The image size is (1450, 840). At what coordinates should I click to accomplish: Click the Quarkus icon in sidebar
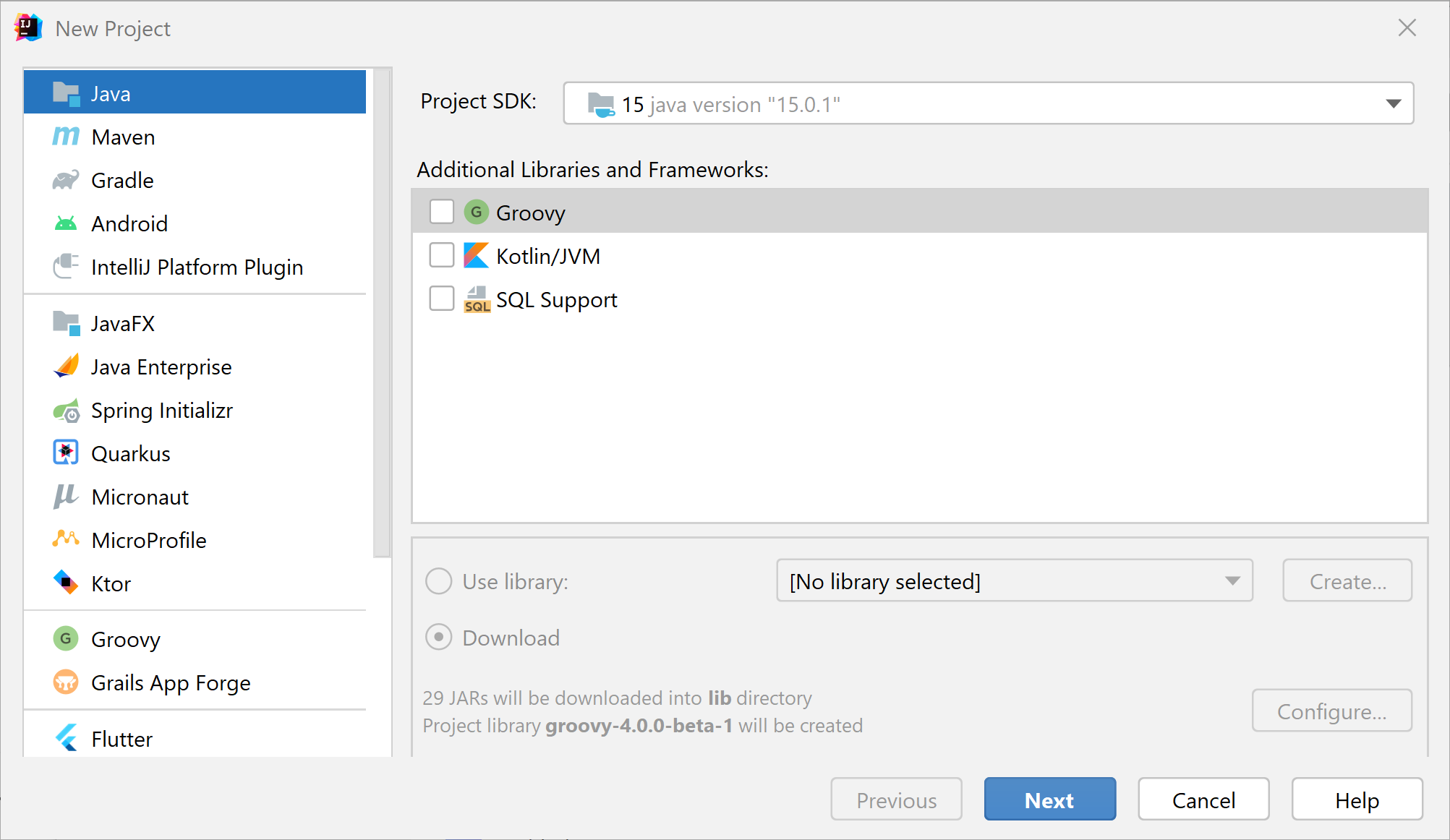tap(66, 453)
